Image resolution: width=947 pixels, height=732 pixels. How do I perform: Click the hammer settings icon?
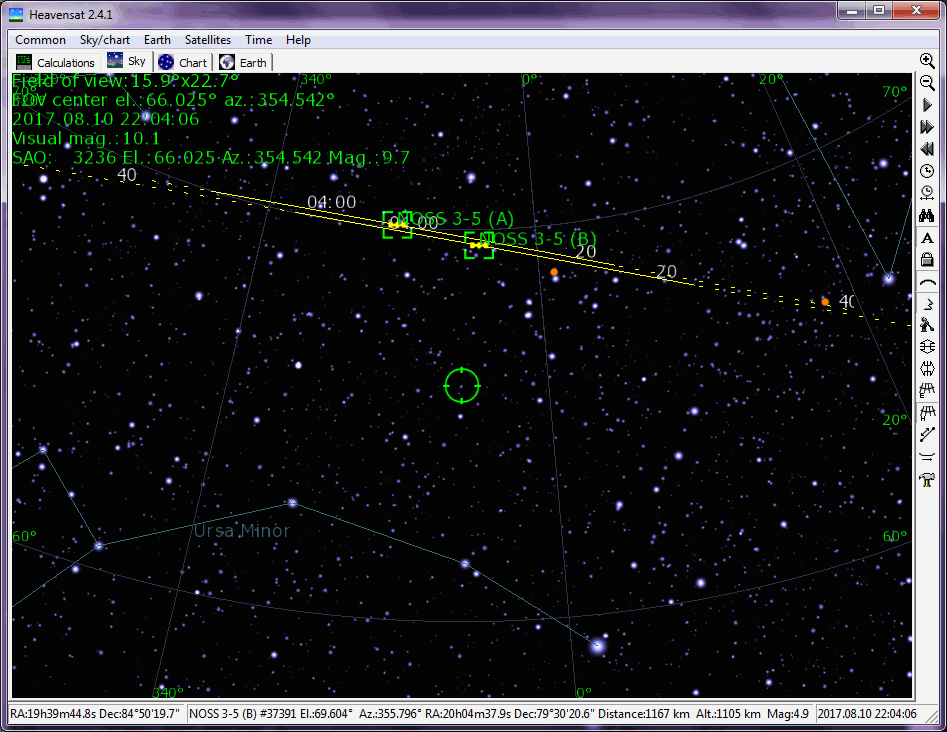pyautogui.click(x=927, y=480)
